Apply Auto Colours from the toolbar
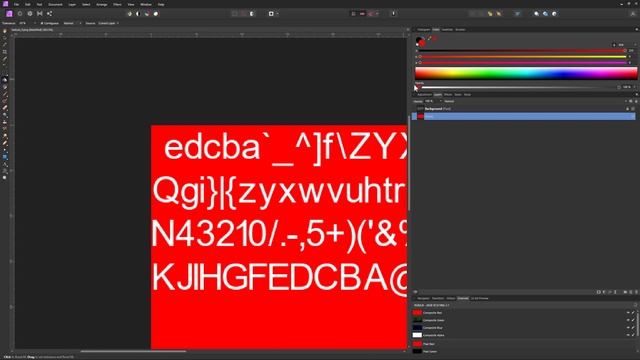 147,13
